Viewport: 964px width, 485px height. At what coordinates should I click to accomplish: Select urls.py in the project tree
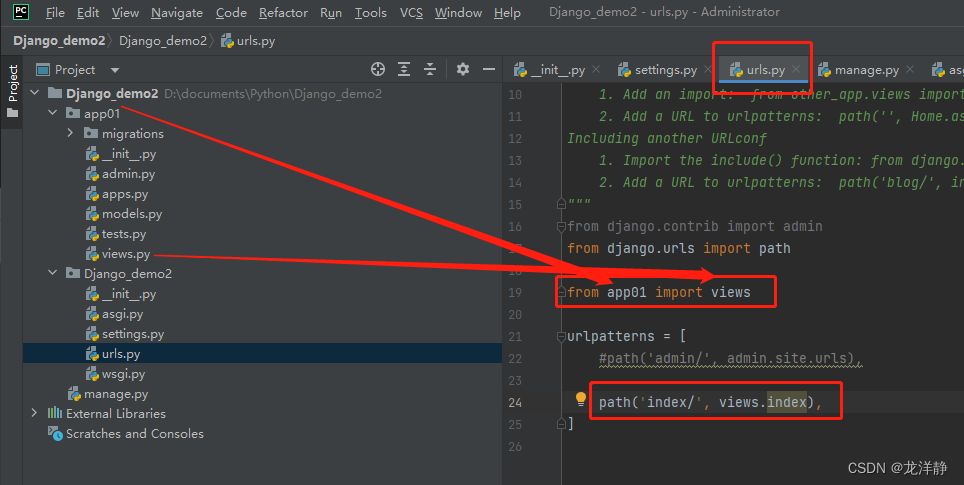coord(263,353)
